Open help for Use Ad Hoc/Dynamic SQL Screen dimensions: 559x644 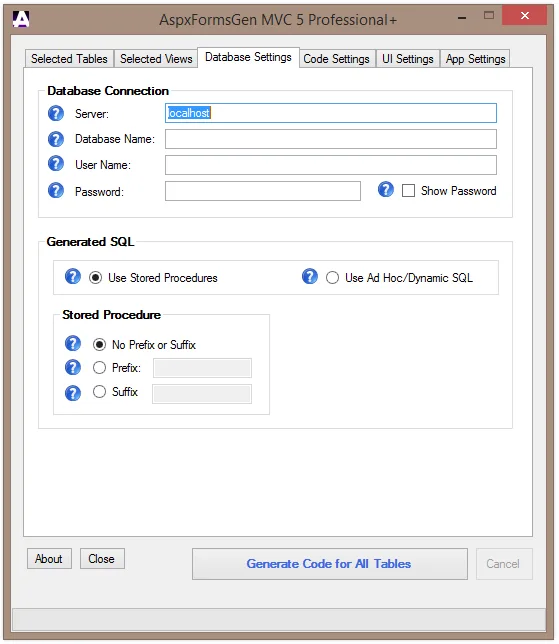[310, 276]
